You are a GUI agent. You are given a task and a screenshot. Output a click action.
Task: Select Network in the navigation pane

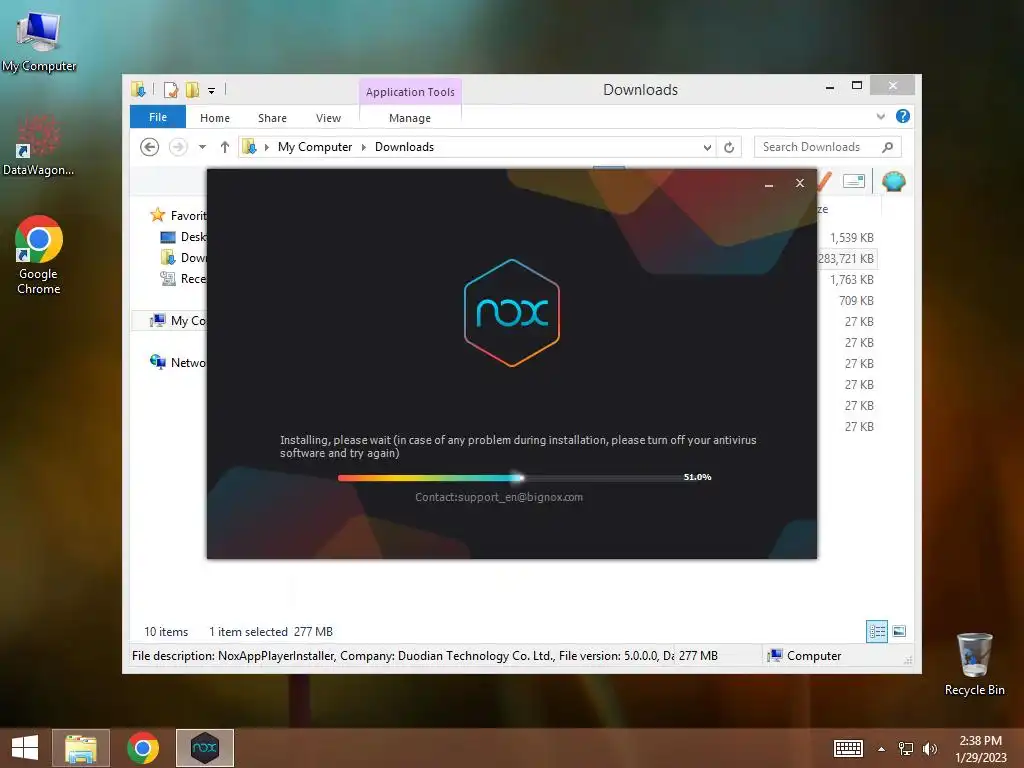click(177, 362)
